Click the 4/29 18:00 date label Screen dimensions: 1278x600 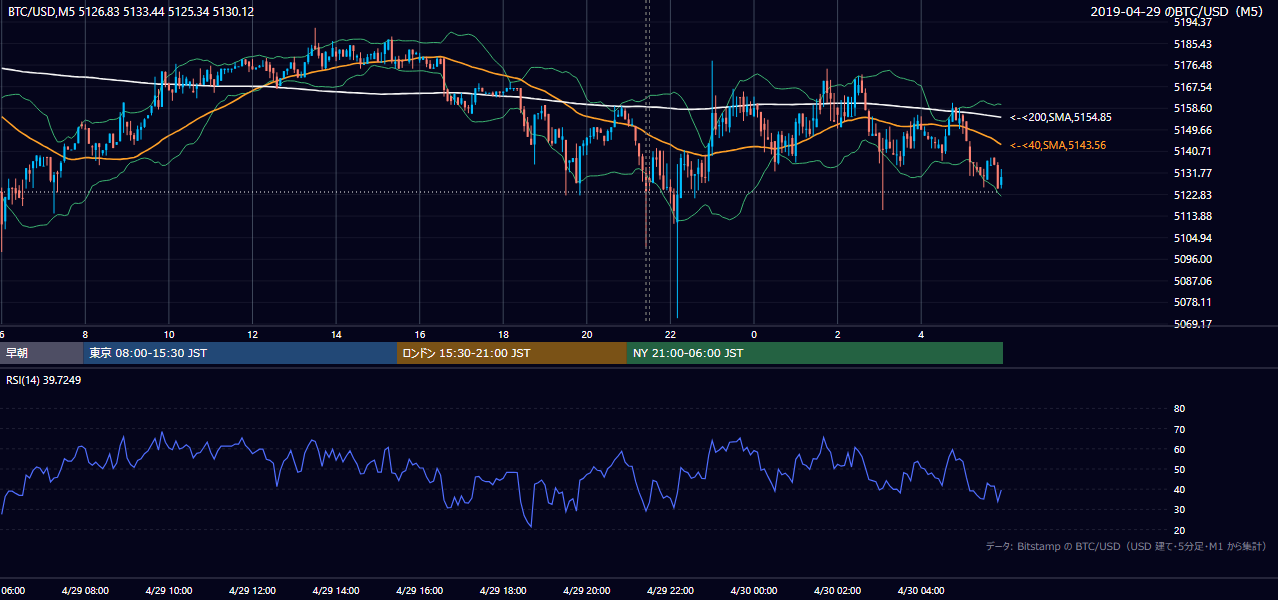click(x=503, y=591)
